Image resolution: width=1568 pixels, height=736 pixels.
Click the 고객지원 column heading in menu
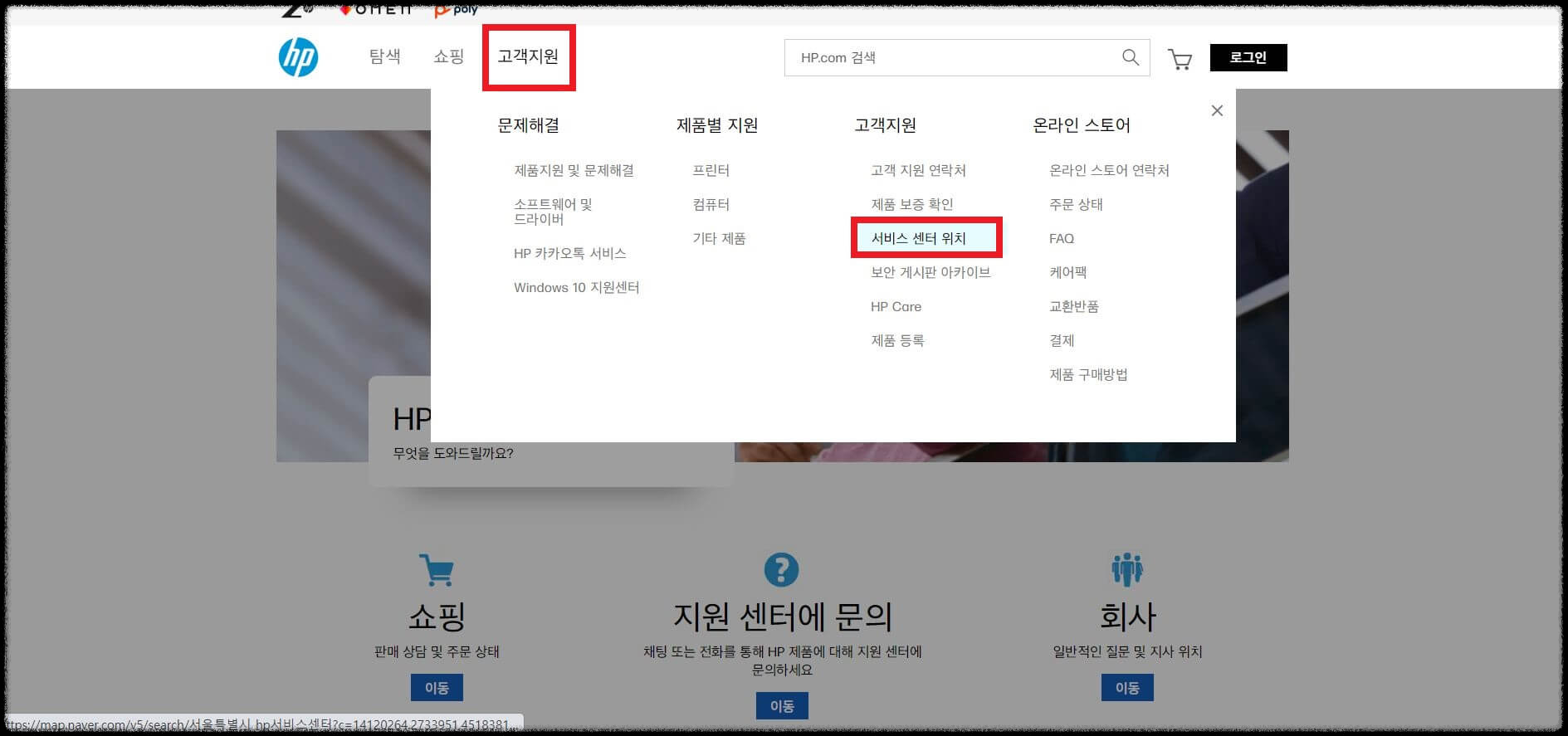(x=885, y=125)
